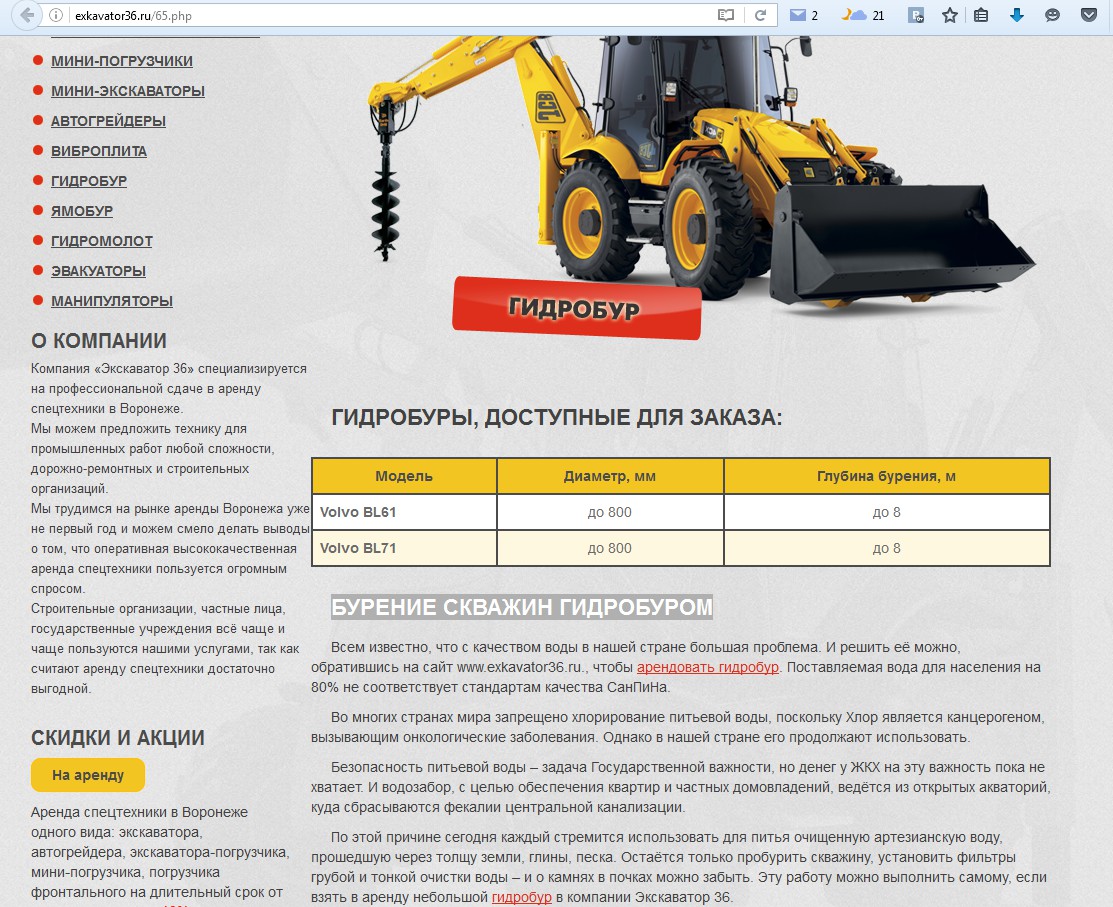Image resolution: width=1113 pixels, height=907 pixels.
Task: Click the Диаметр, мм column header
Action: click(x=610, y=476)
